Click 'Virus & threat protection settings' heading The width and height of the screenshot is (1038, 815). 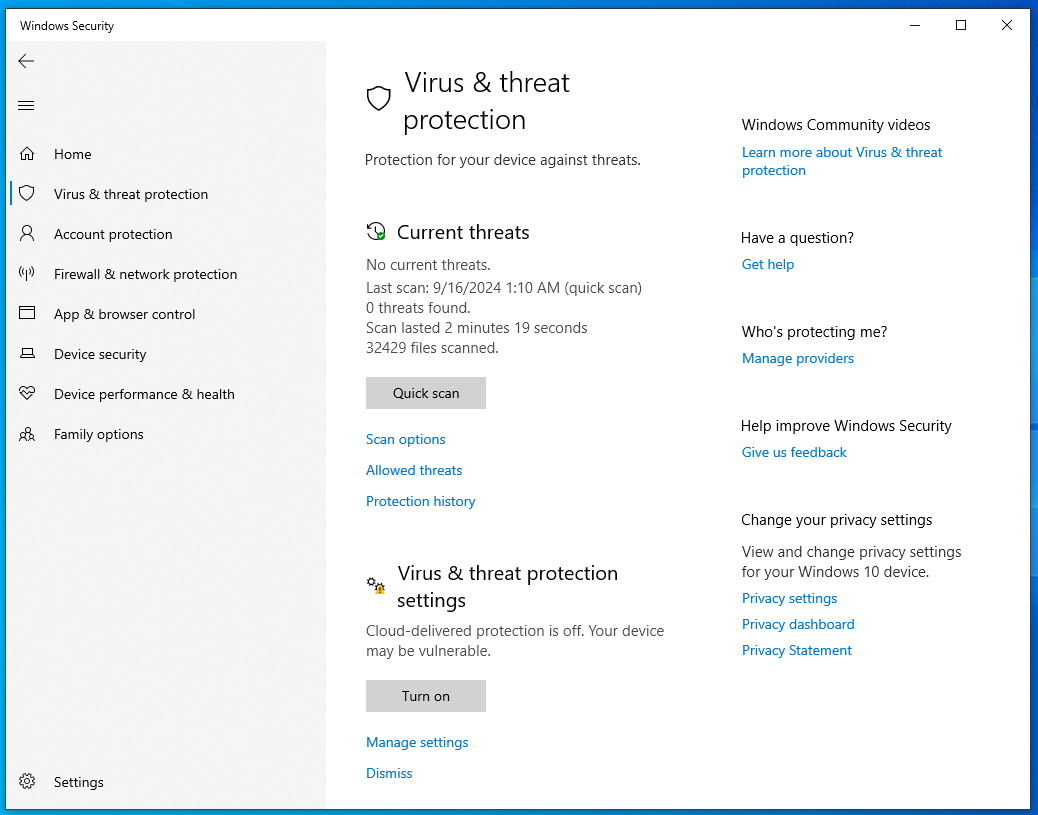508,587
